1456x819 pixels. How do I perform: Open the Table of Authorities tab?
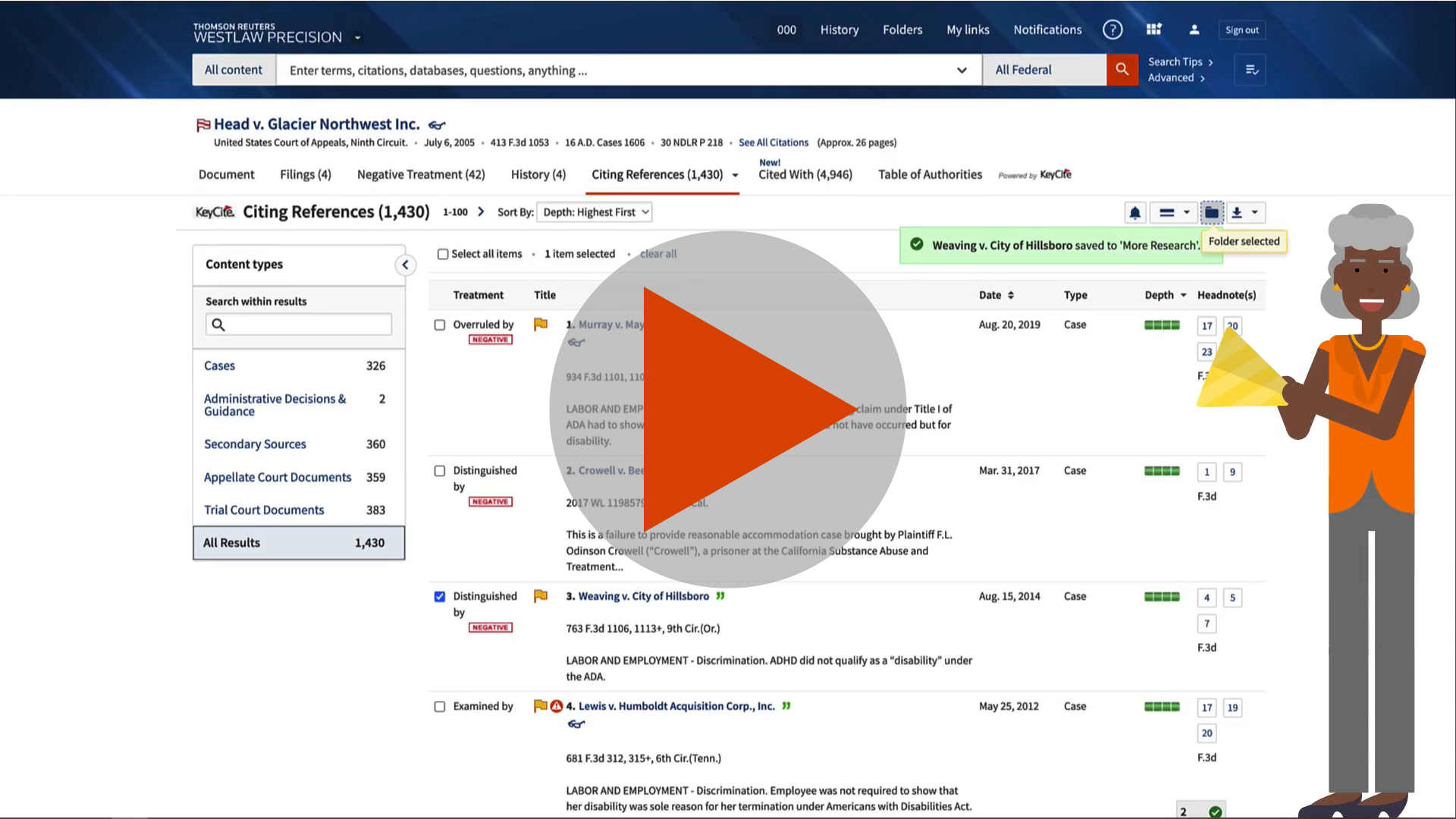[930, 174]
